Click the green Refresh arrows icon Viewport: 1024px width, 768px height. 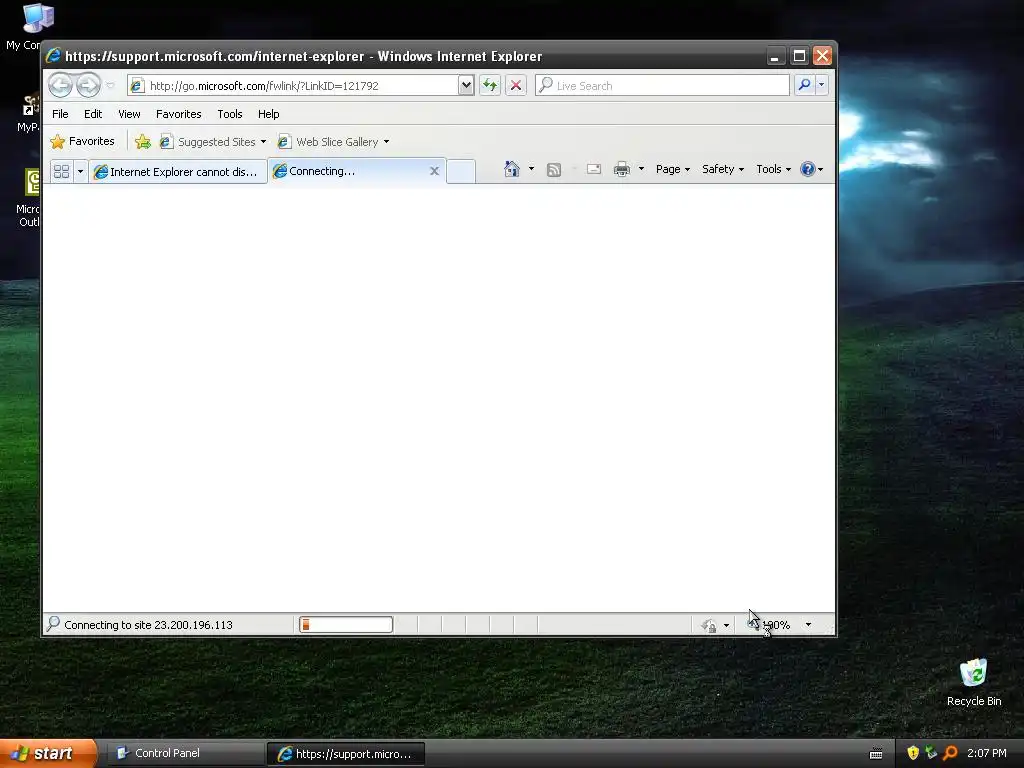[490, 86]
